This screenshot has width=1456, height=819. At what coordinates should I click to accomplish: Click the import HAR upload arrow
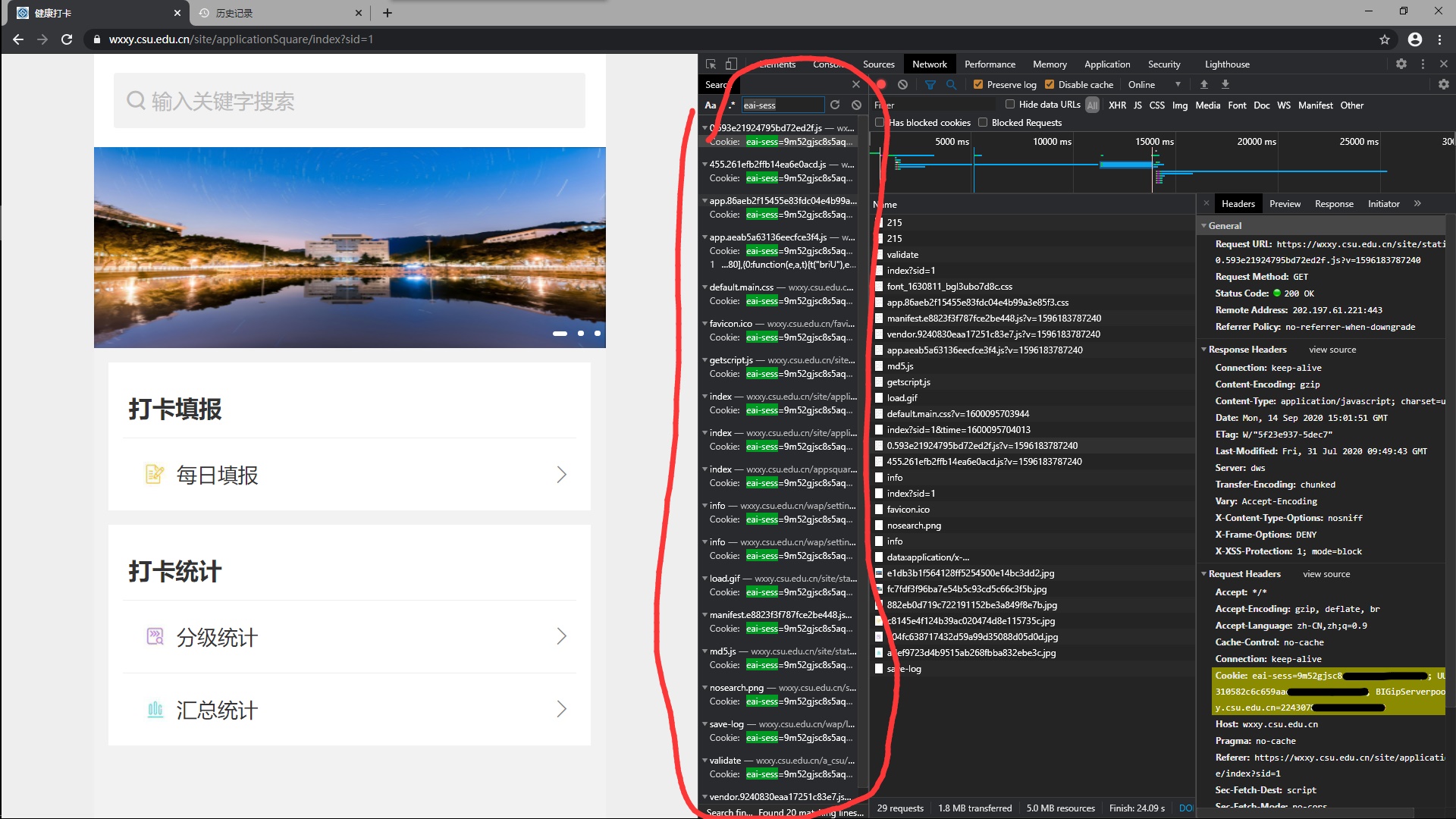(1204, 85)
